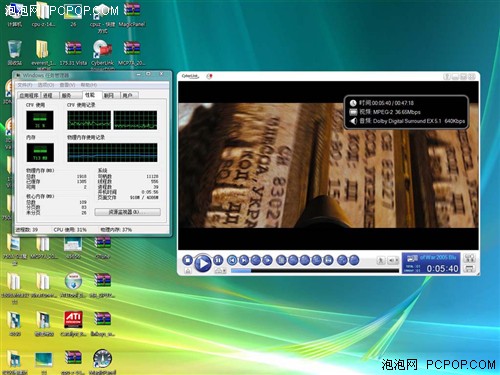Click the MPEG-2 video info line
Image resolution: width=500 pixels, height=375 pixels.
[385, 112]
